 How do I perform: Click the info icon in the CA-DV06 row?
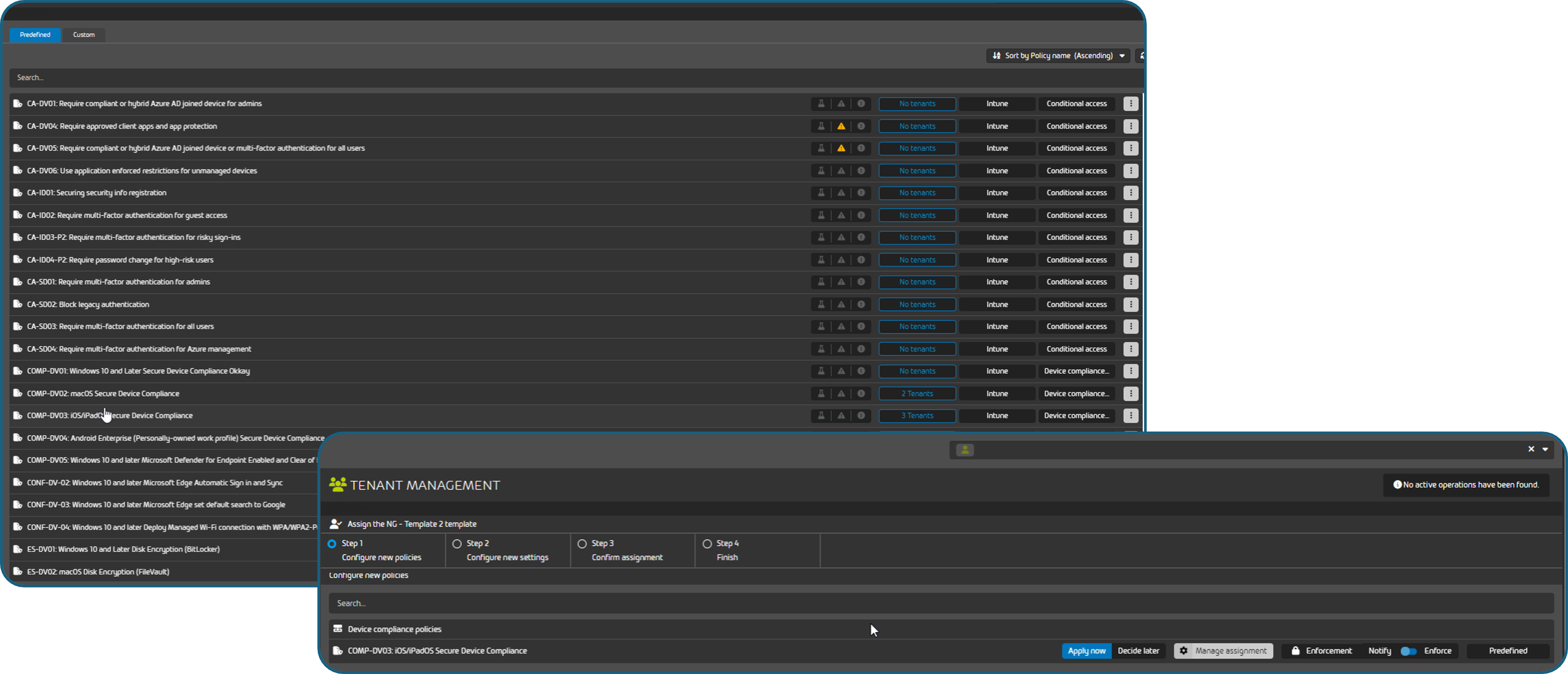pyautogui.click(x=861, y=171)
